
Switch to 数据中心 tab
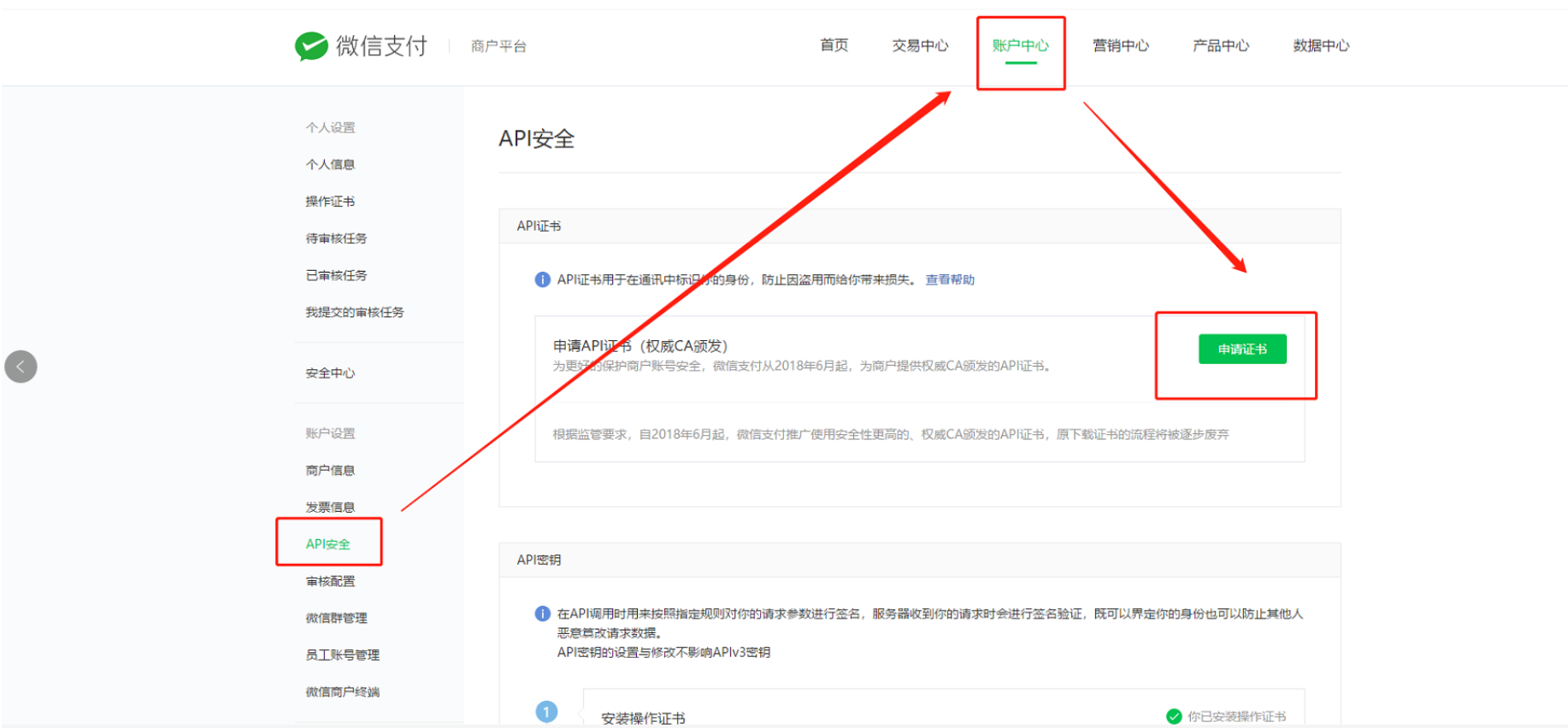(x=1321, y=45)
